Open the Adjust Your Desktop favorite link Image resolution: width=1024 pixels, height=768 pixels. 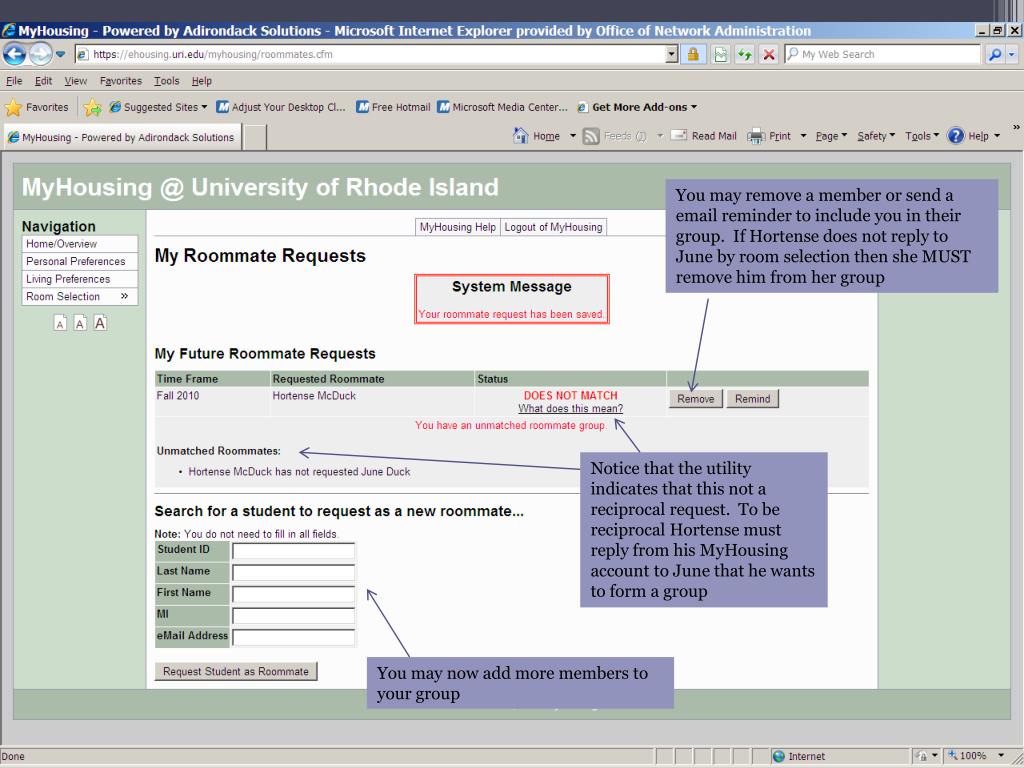[281, 107]
